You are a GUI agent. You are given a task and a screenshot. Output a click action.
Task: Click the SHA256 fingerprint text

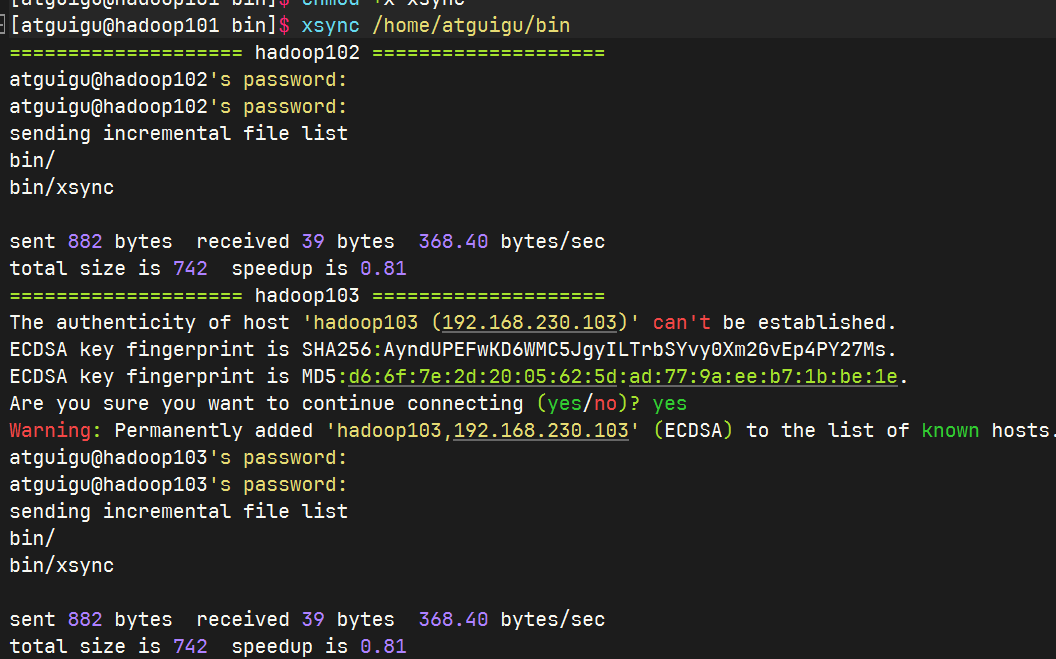point(599,350)
